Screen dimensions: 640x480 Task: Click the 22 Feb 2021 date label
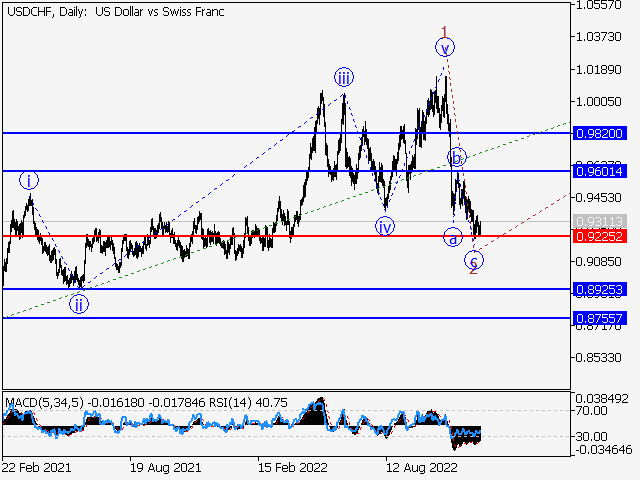37,467
